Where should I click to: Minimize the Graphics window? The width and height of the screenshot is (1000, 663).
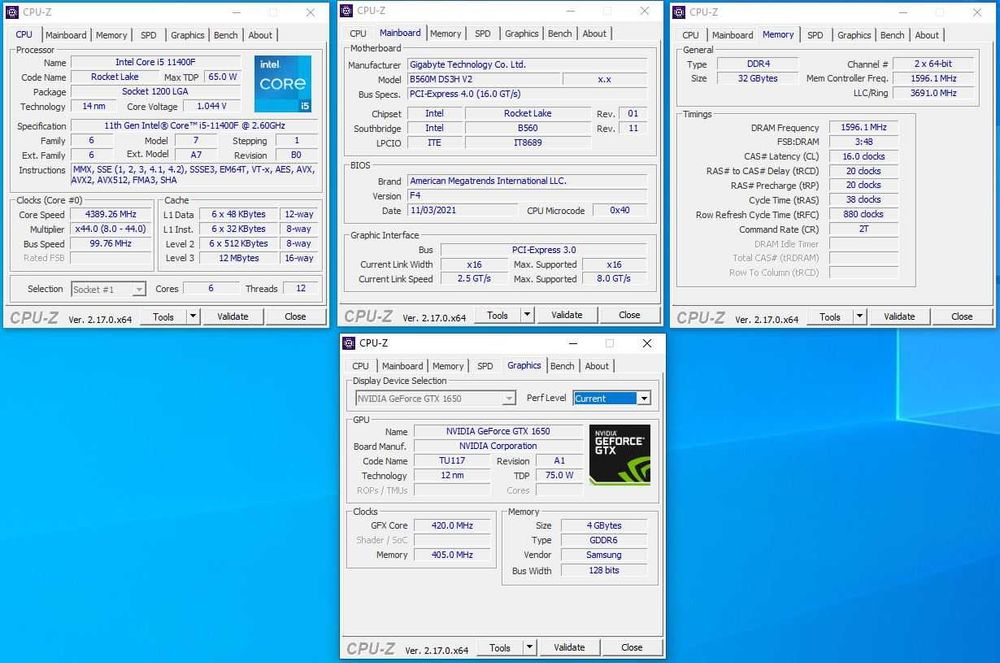point(573,343)
